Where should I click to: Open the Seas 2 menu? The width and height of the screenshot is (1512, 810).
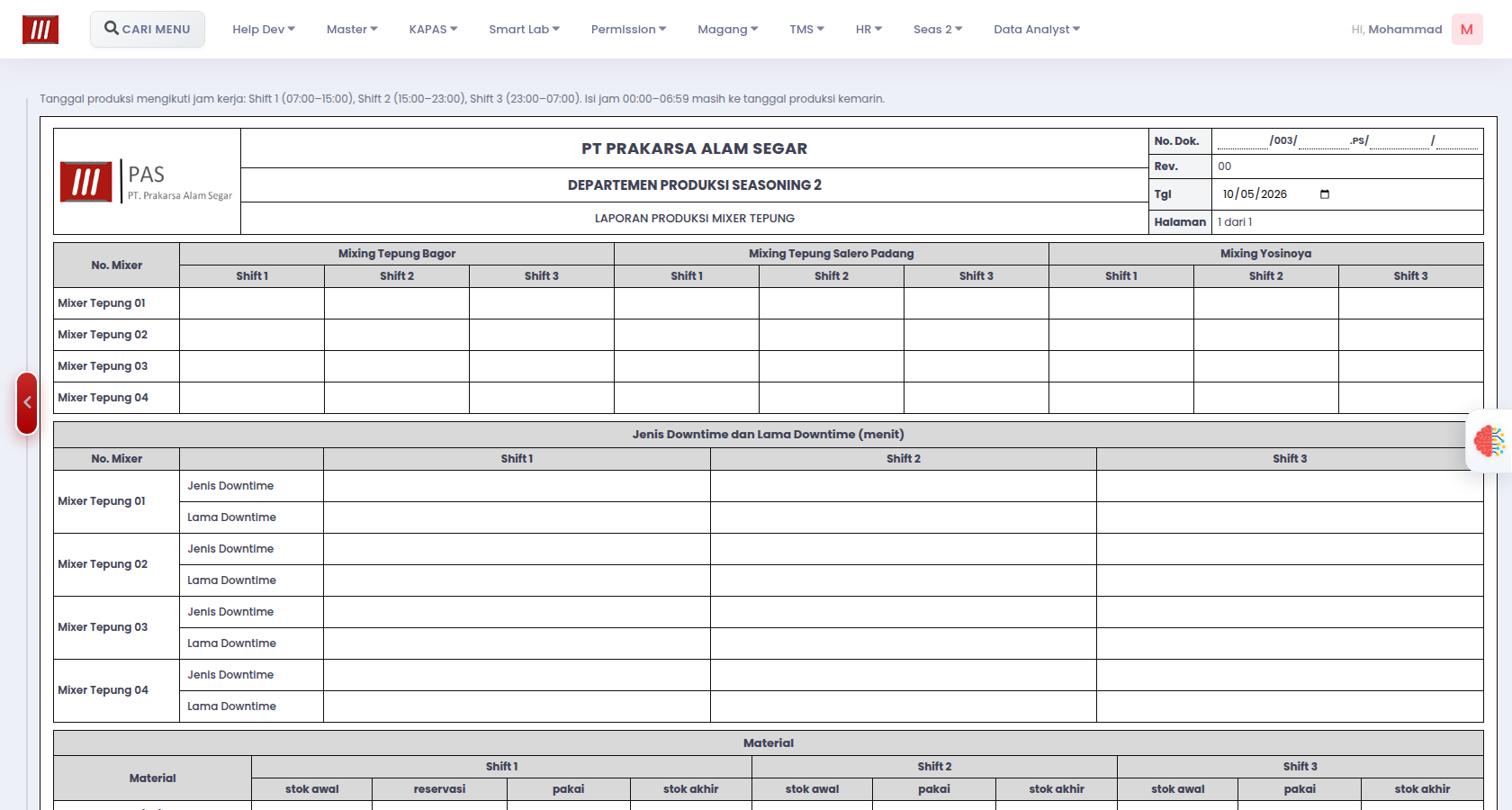point(938,29)
